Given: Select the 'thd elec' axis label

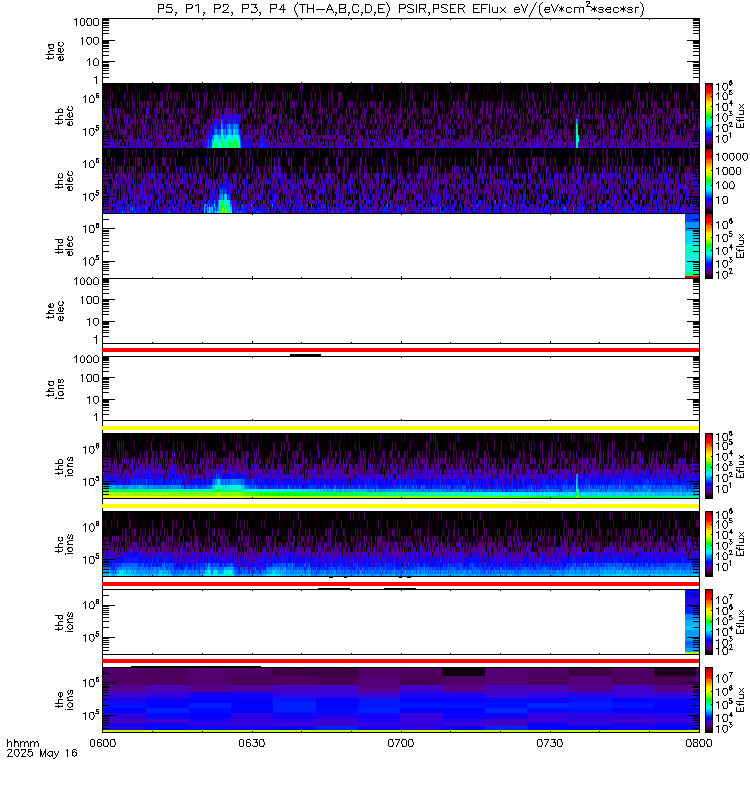Looking at the screenshot, I should [x=64, y=246].
